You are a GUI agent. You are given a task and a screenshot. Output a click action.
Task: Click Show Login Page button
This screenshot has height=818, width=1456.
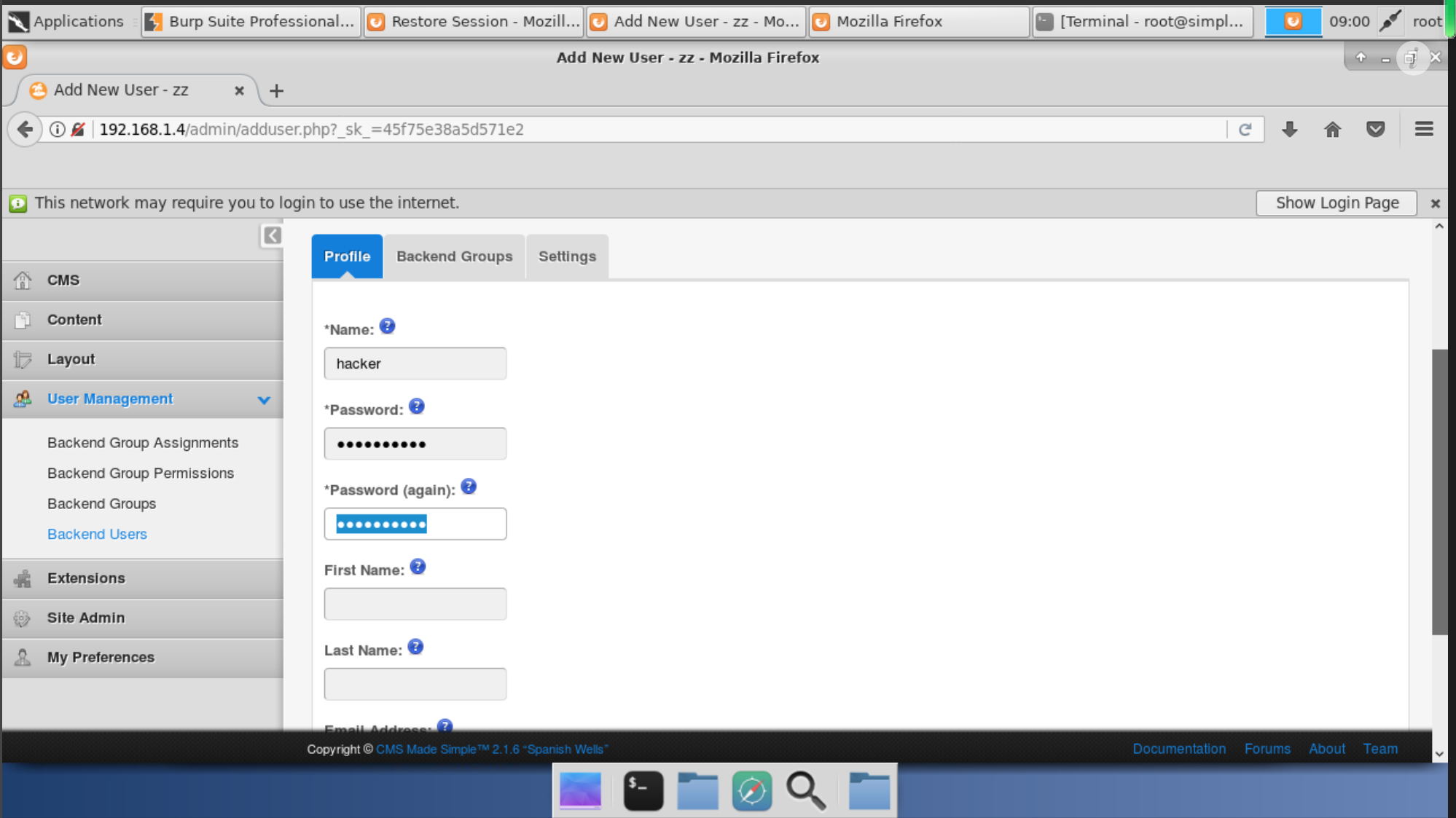(x=1336, y=203)
